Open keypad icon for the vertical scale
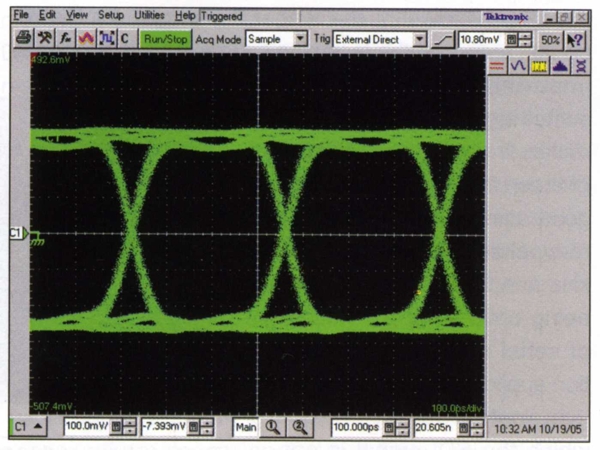 [116, 427]
